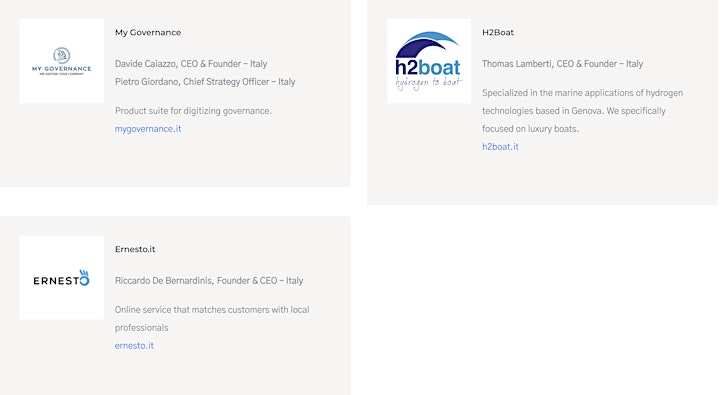Select Pietro Giordano Chief Strategy Officer line

pyautogui.click(x=205, y=82)
